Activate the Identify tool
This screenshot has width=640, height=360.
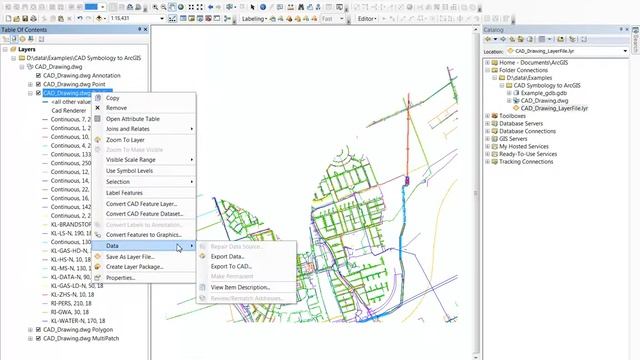click(263, 7)
